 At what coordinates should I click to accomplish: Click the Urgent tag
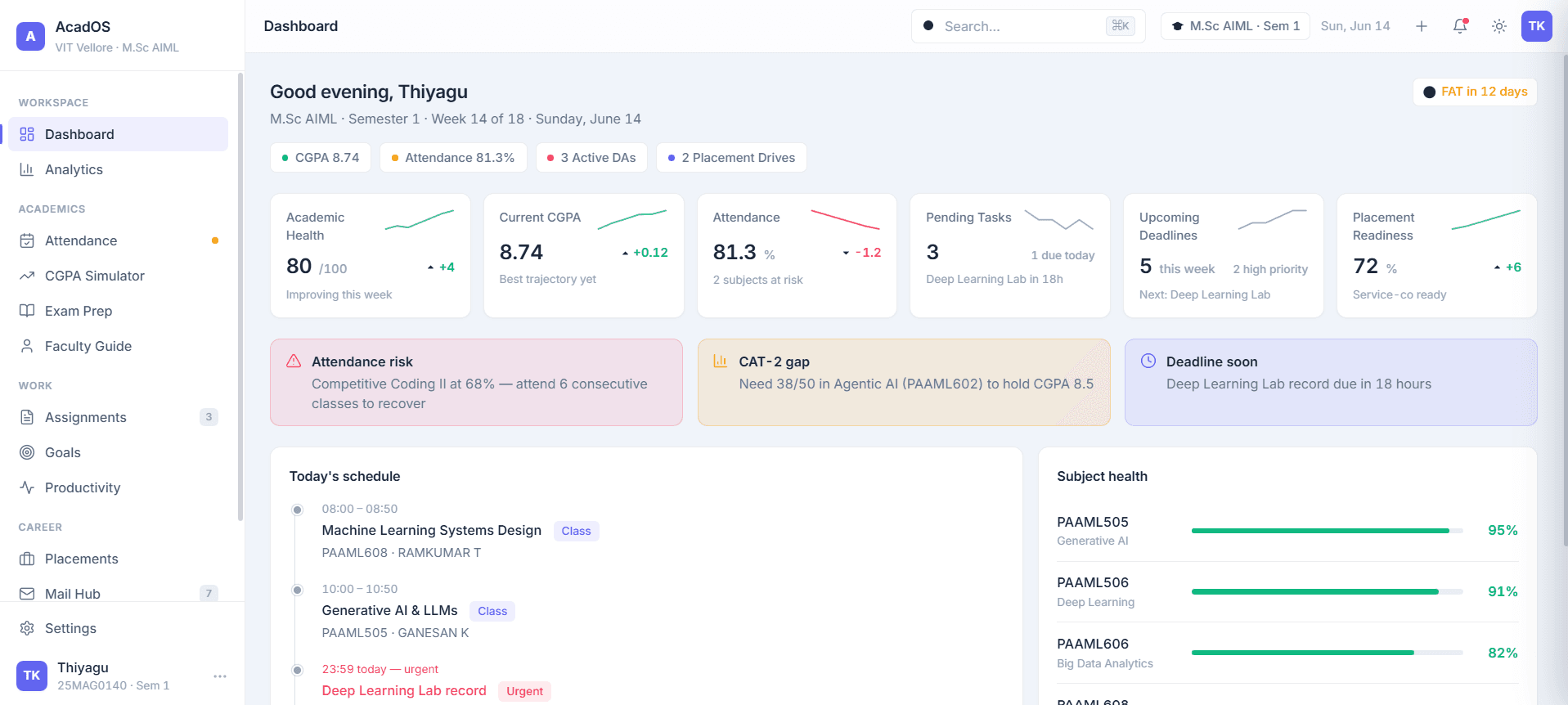click(524, 691)
